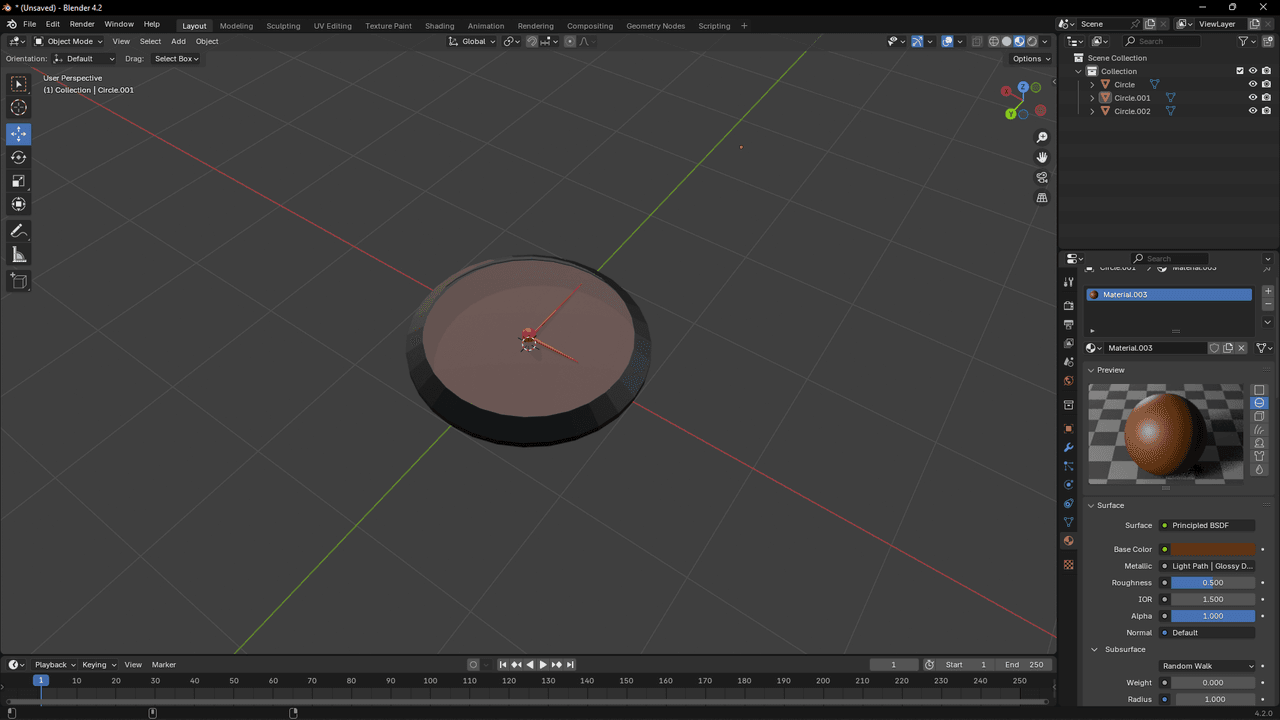
Task: Toggle camera view icon in viewport
Action: (x=1042, y=177)
